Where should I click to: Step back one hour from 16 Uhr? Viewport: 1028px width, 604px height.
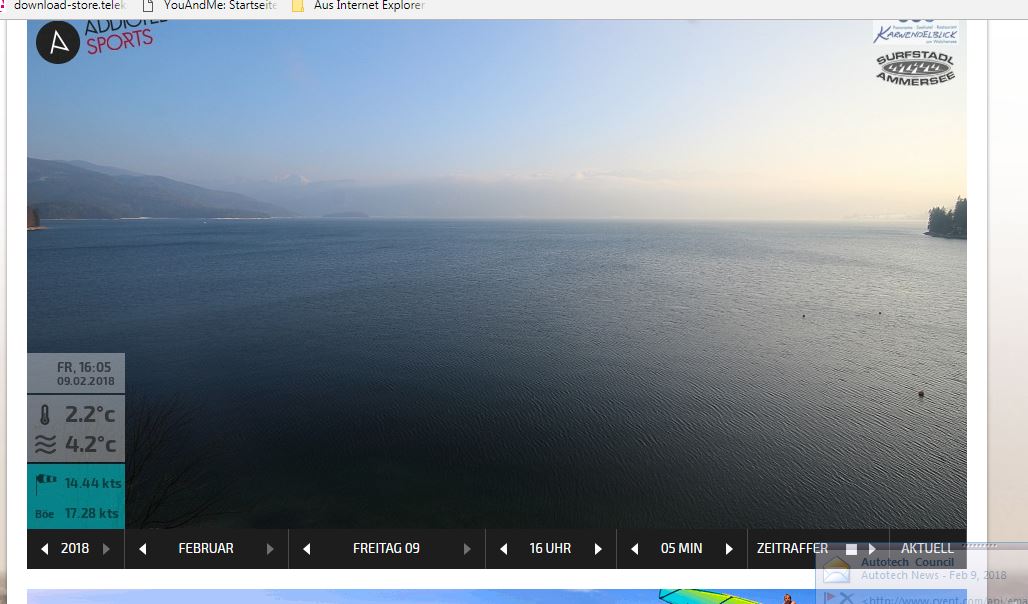(504, 549)
